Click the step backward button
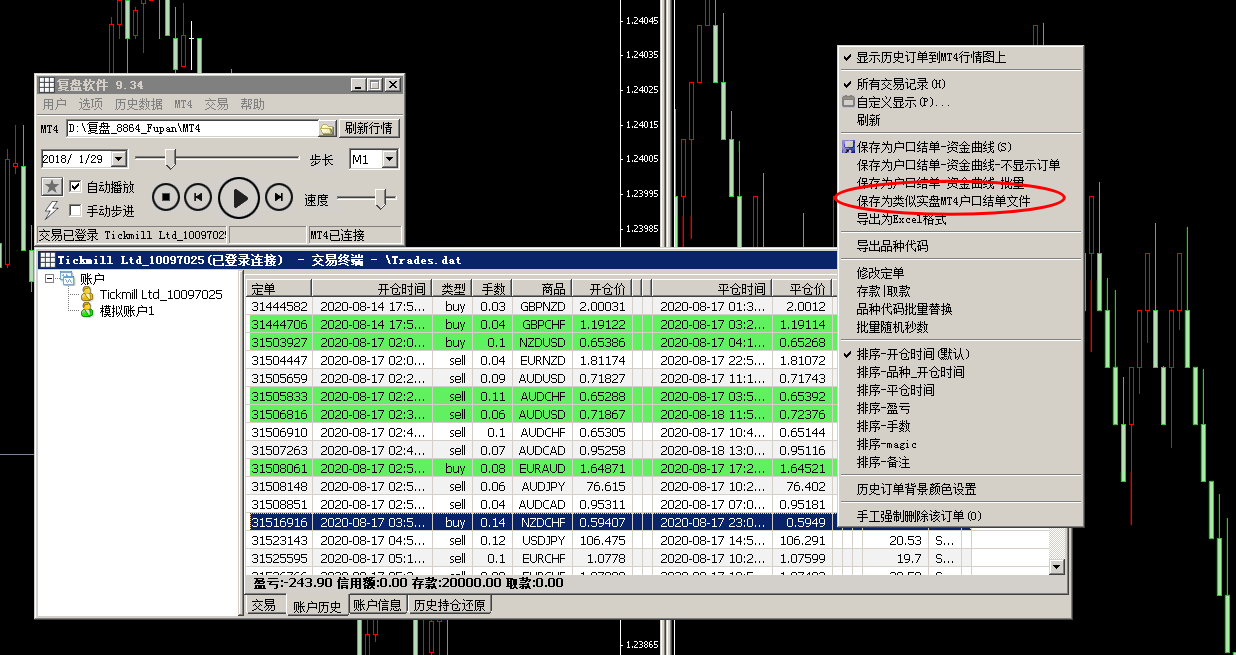Image resolution: width=1236 pixels, height=655 pixels. point(198,198)
